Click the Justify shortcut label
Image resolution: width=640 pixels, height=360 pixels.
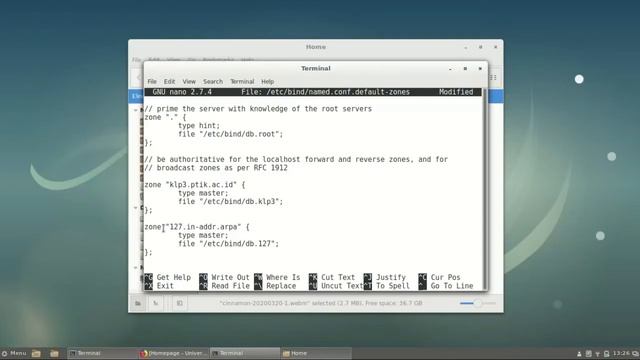(x=391, y=278)
